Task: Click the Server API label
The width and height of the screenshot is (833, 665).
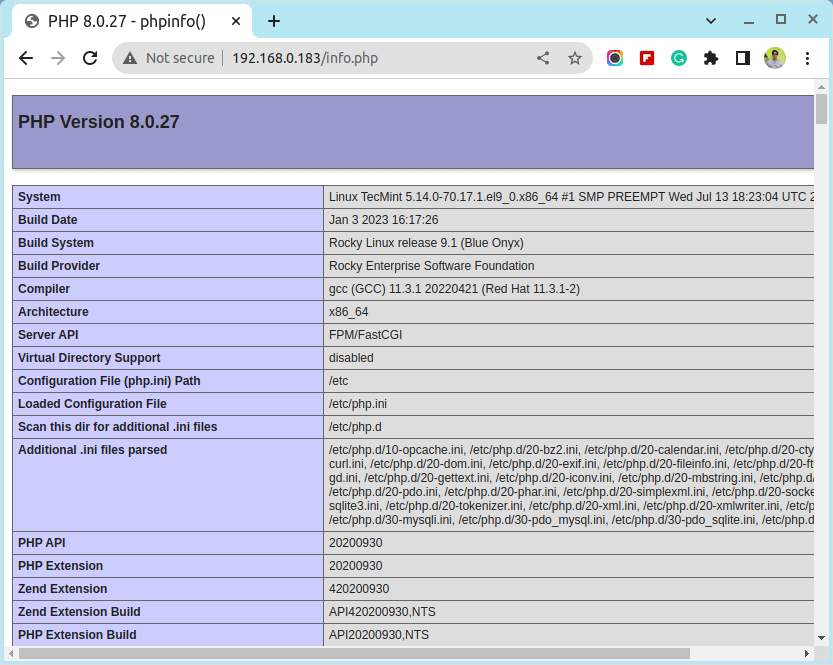Action: [48, 335]
